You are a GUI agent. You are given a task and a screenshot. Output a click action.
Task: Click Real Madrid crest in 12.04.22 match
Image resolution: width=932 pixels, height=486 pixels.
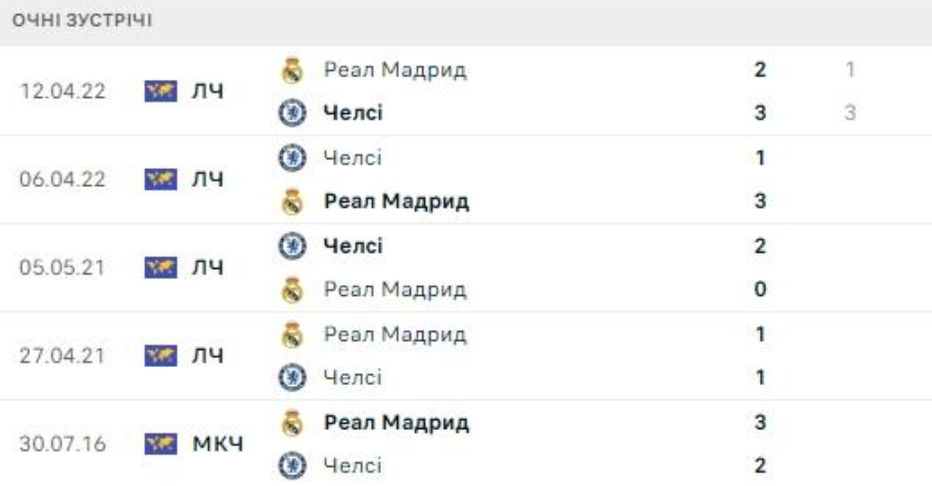[x=291, y=71]
